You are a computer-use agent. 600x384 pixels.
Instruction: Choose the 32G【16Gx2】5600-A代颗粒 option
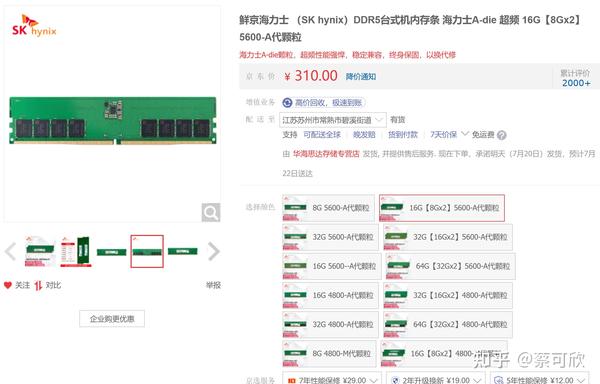448,237
